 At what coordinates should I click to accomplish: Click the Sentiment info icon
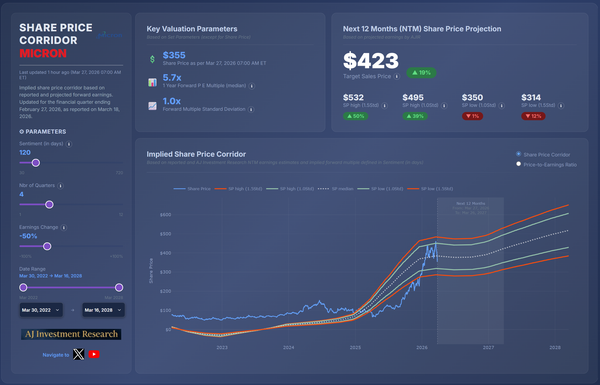coord(69,144)
